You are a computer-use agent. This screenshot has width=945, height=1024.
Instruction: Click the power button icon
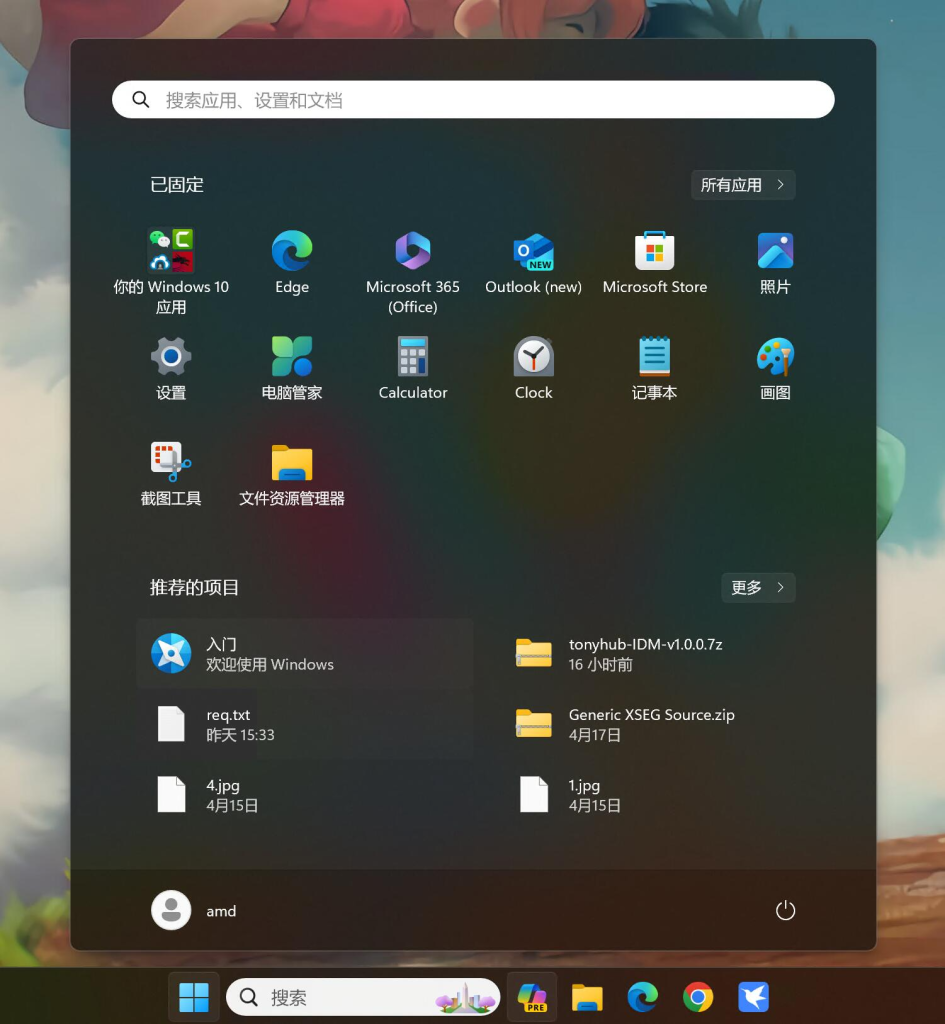pyautogui.click(x=785, y=910)
